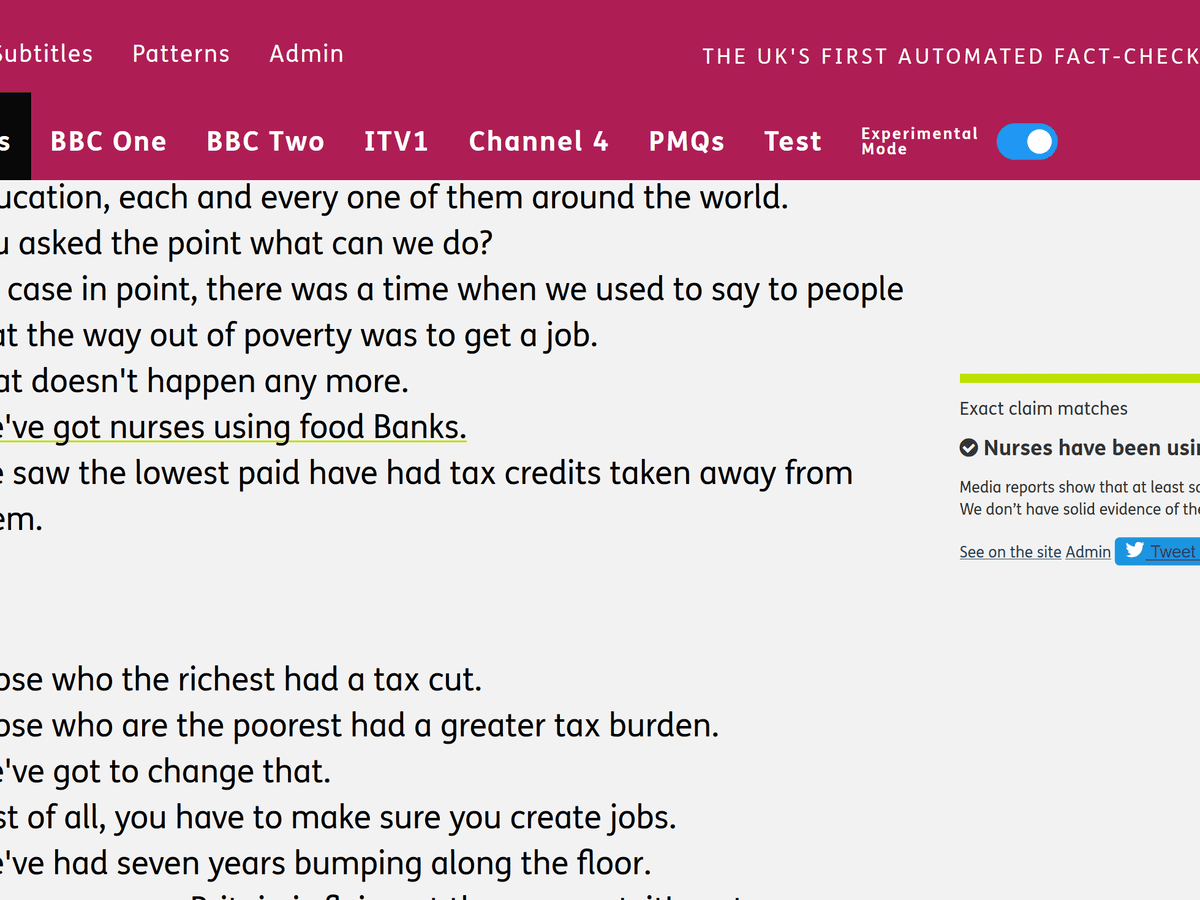Select the active black channel tab
This screenshot has width=1200, height=900.
tap(14, 138)
